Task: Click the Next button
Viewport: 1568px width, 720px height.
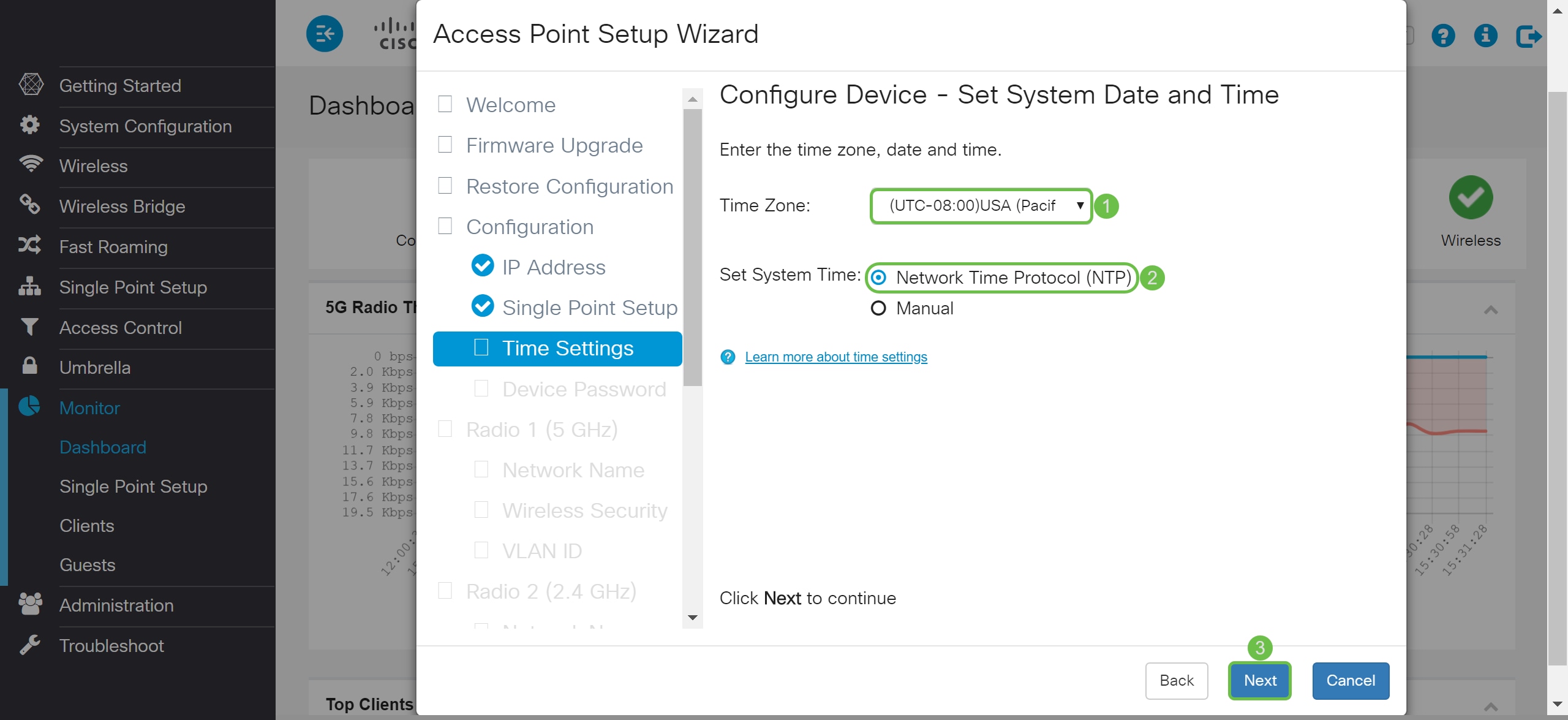Action: 1260,680
